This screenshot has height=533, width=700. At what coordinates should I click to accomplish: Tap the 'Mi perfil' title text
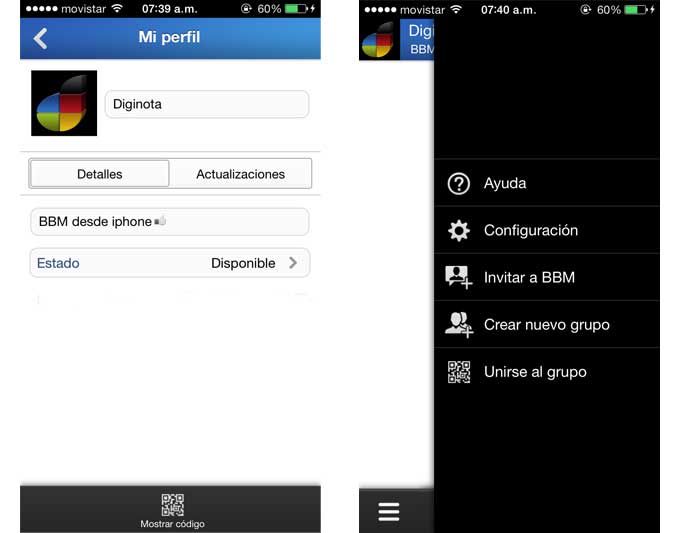[x=169, y=37]
